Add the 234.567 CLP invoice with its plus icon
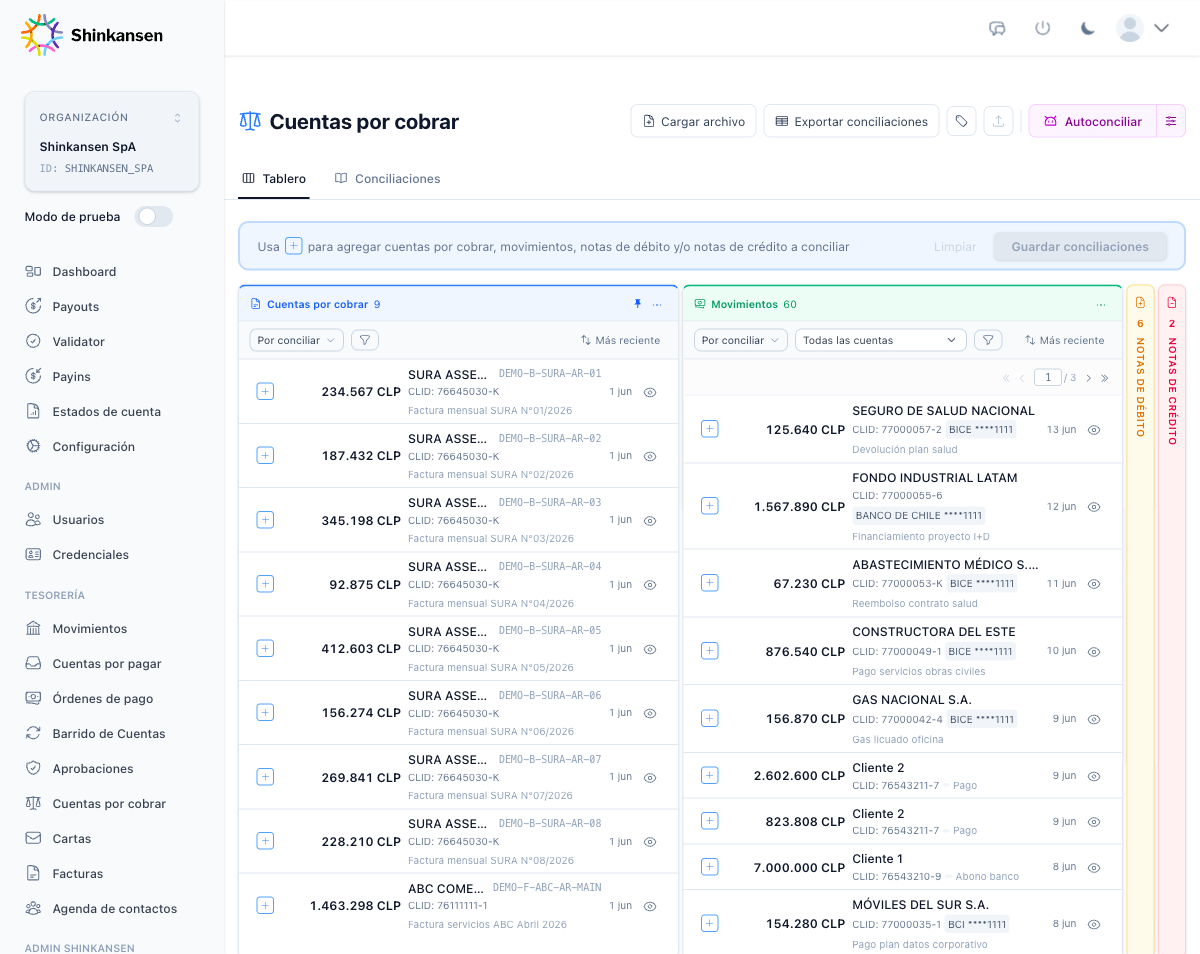This screenshot has width=1200, height=954. [265, 391]
